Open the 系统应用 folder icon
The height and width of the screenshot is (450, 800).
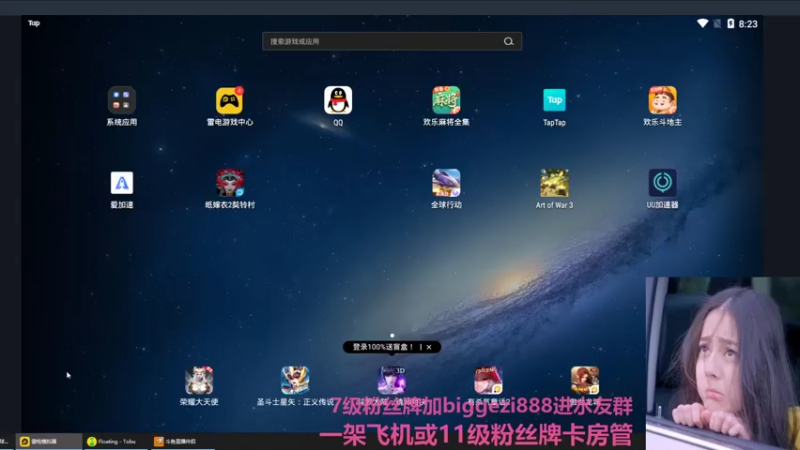121,100
